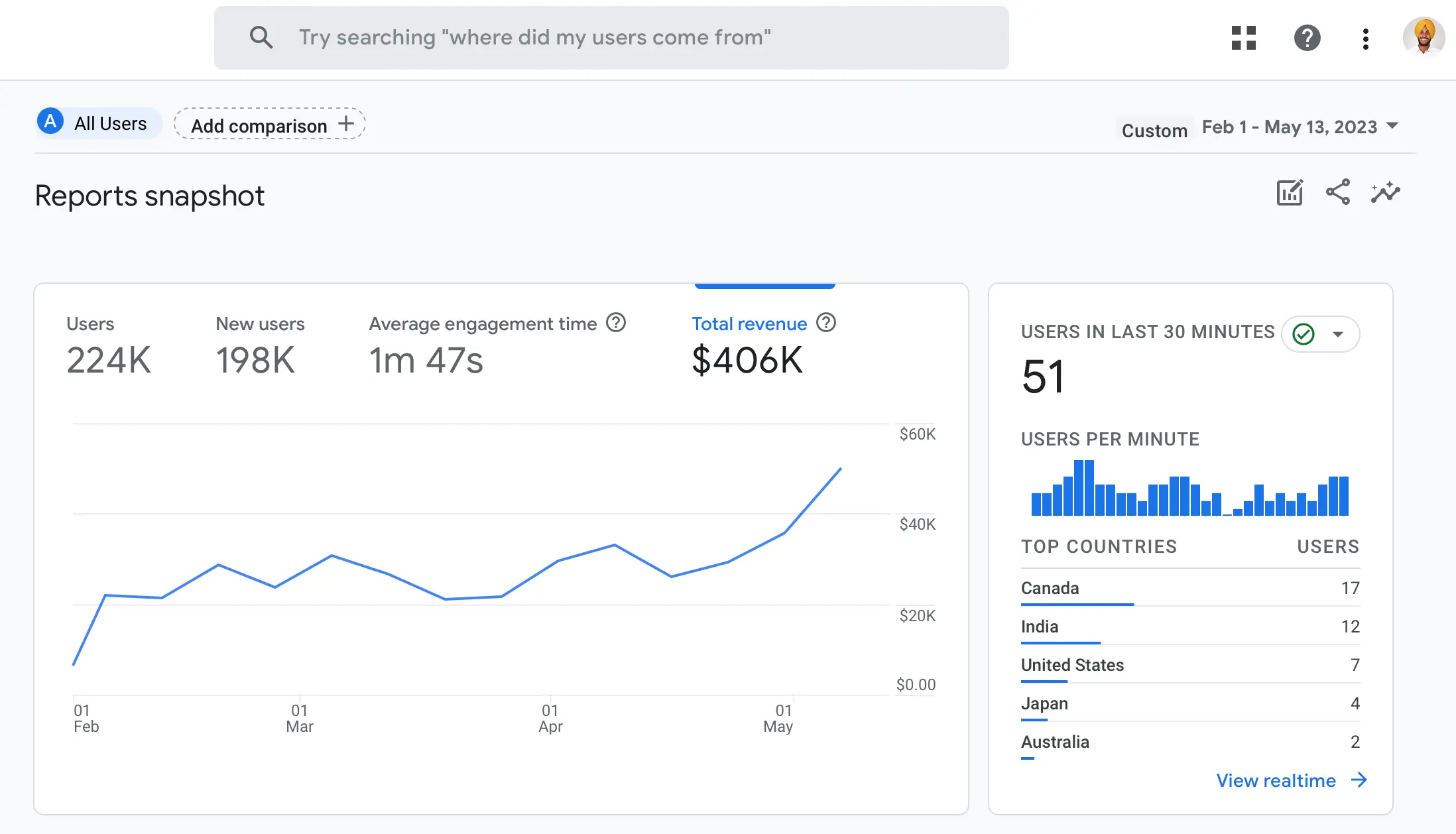Expand the realtime status dropdown arrow
The height and width of the screenshot is (834, 1456).
click(x=1339, y=335)
